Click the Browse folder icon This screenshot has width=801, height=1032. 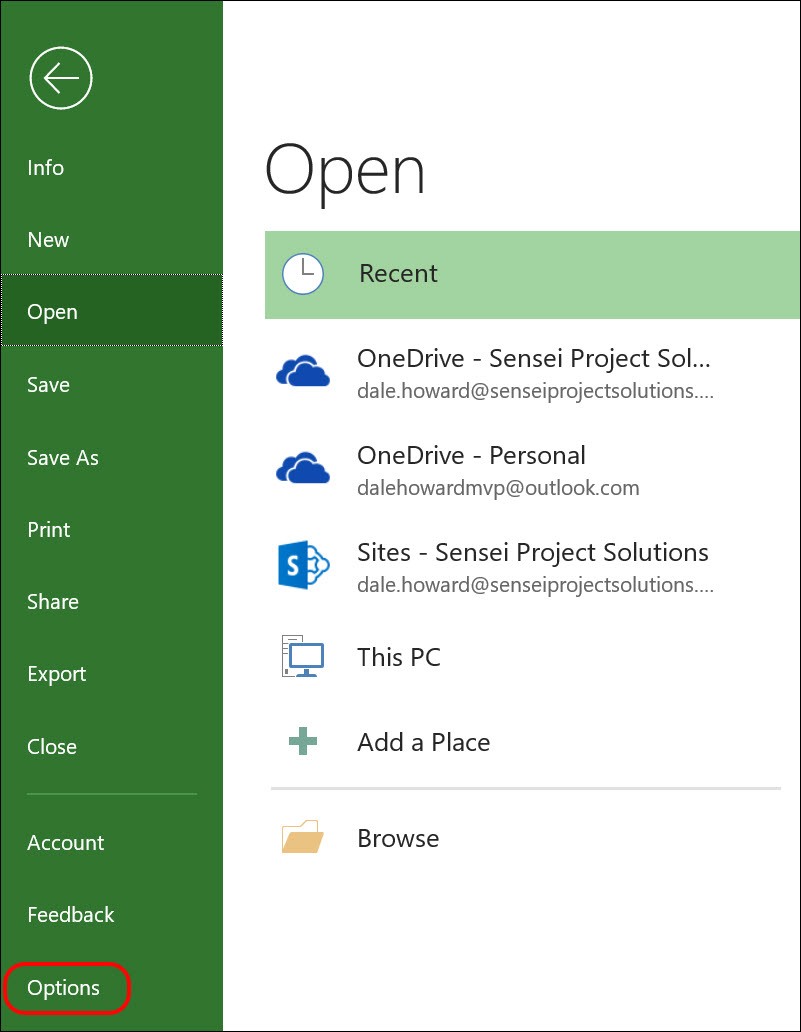point(303,837)
